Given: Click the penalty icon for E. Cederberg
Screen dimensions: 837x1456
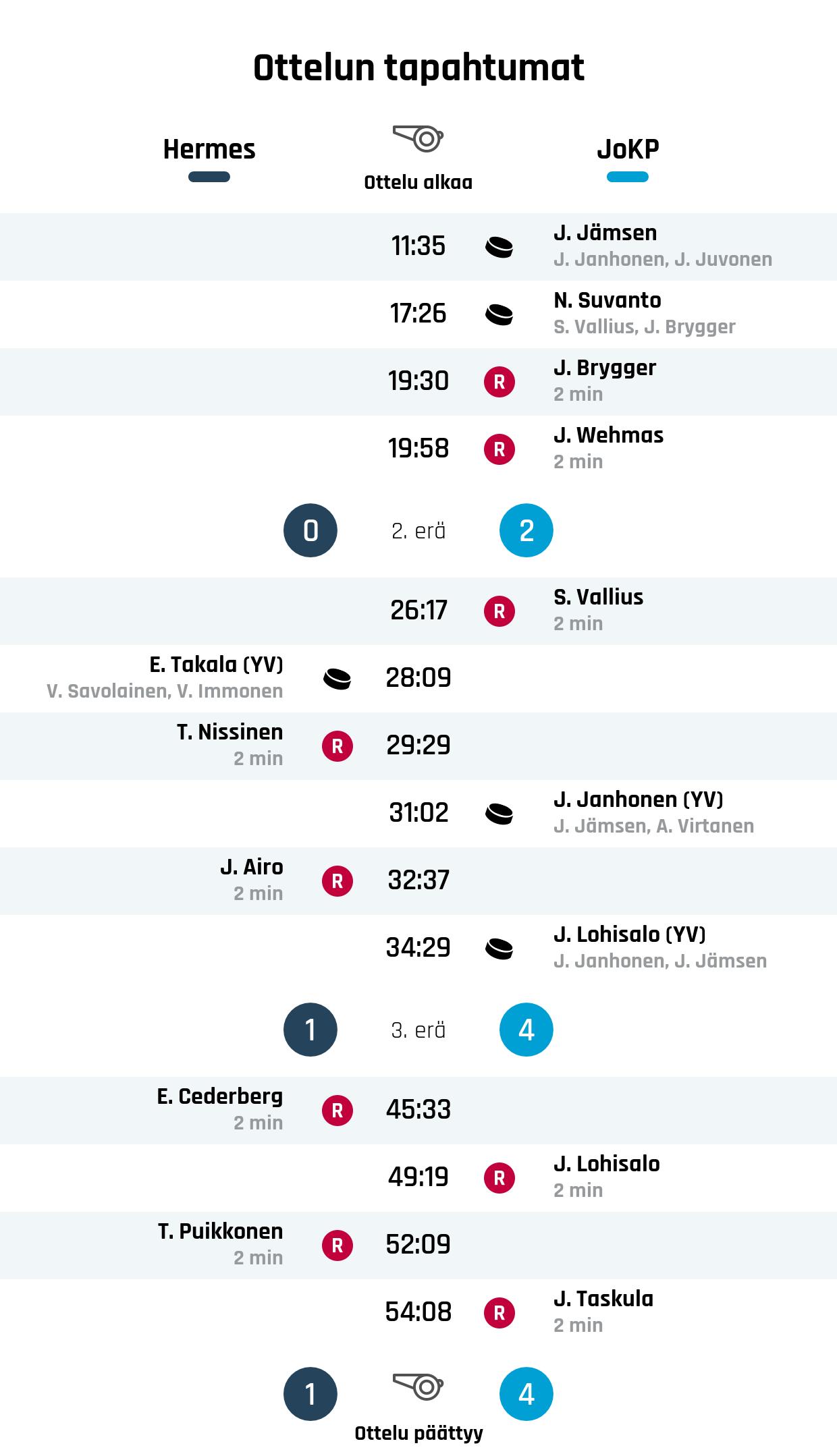Looking at the screenshot, I should [337, 1111].
